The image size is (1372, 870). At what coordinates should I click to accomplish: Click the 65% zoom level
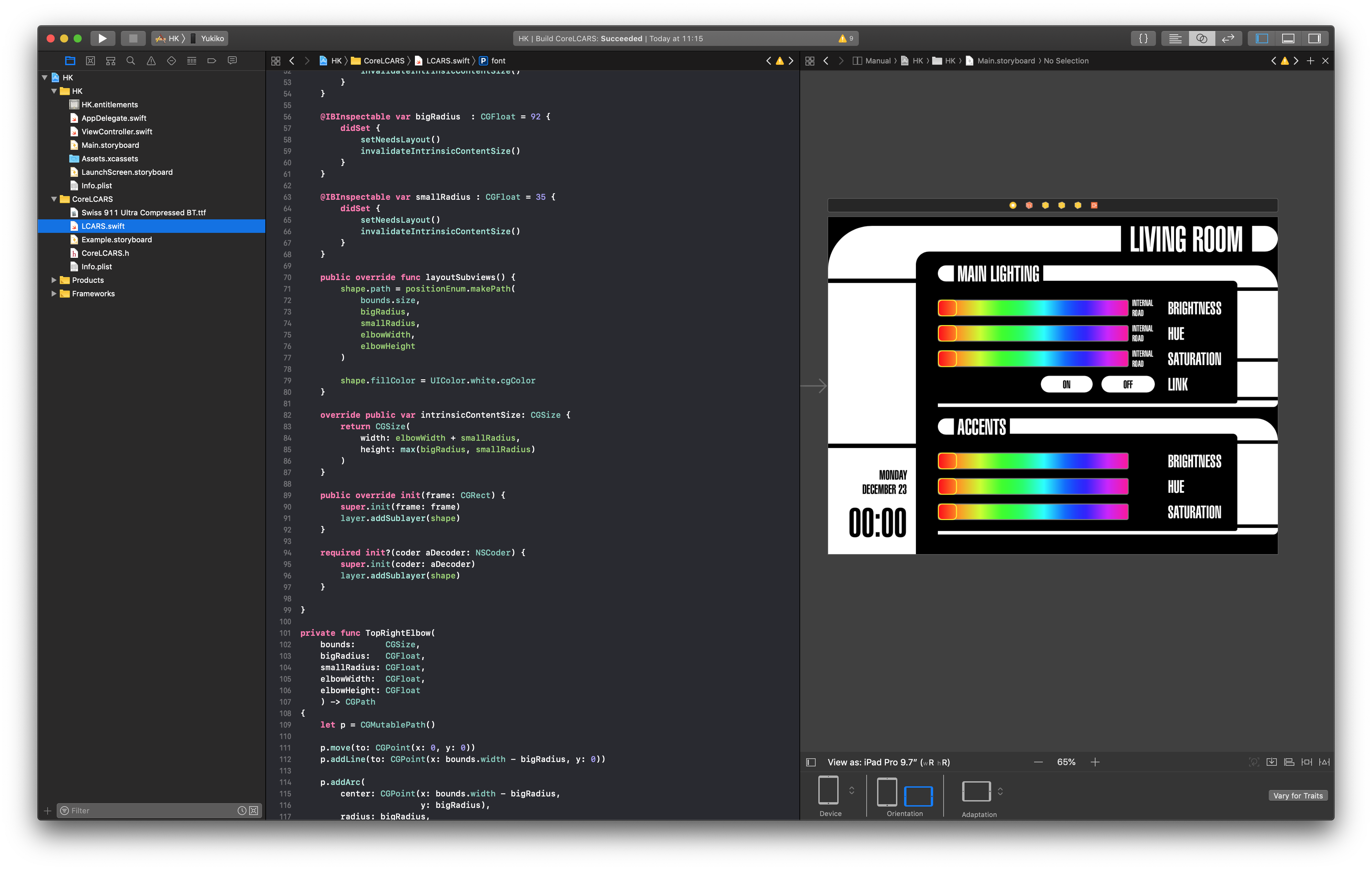1066,762
